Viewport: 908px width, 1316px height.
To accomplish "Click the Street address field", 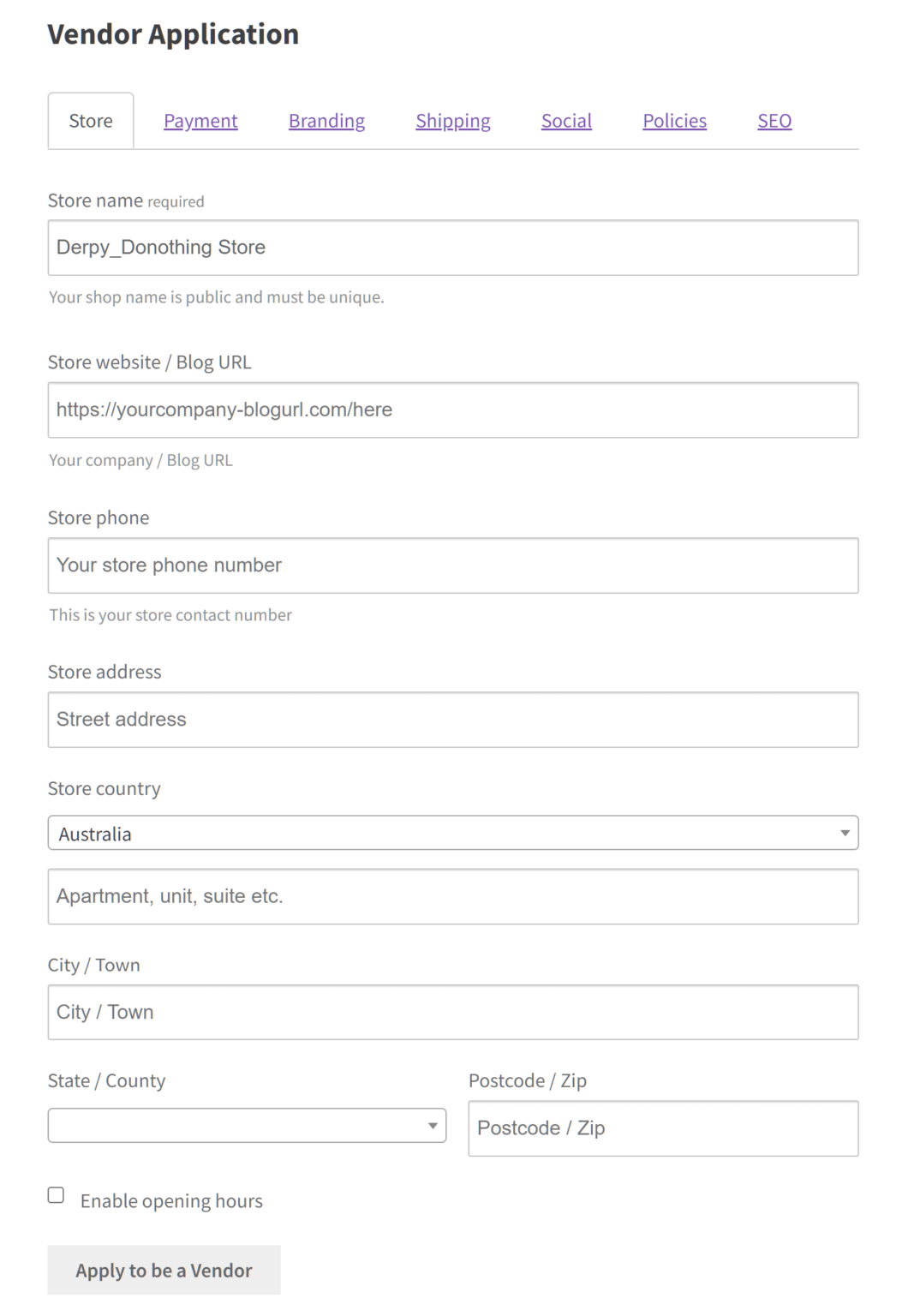I will (453, 720).
